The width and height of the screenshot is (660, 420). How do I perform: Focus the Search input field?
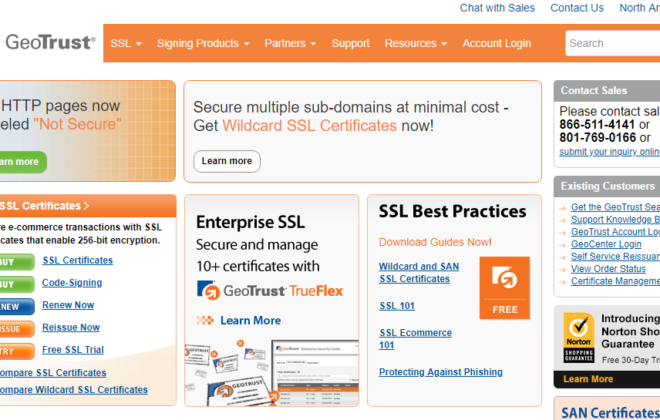pos(613,43)
